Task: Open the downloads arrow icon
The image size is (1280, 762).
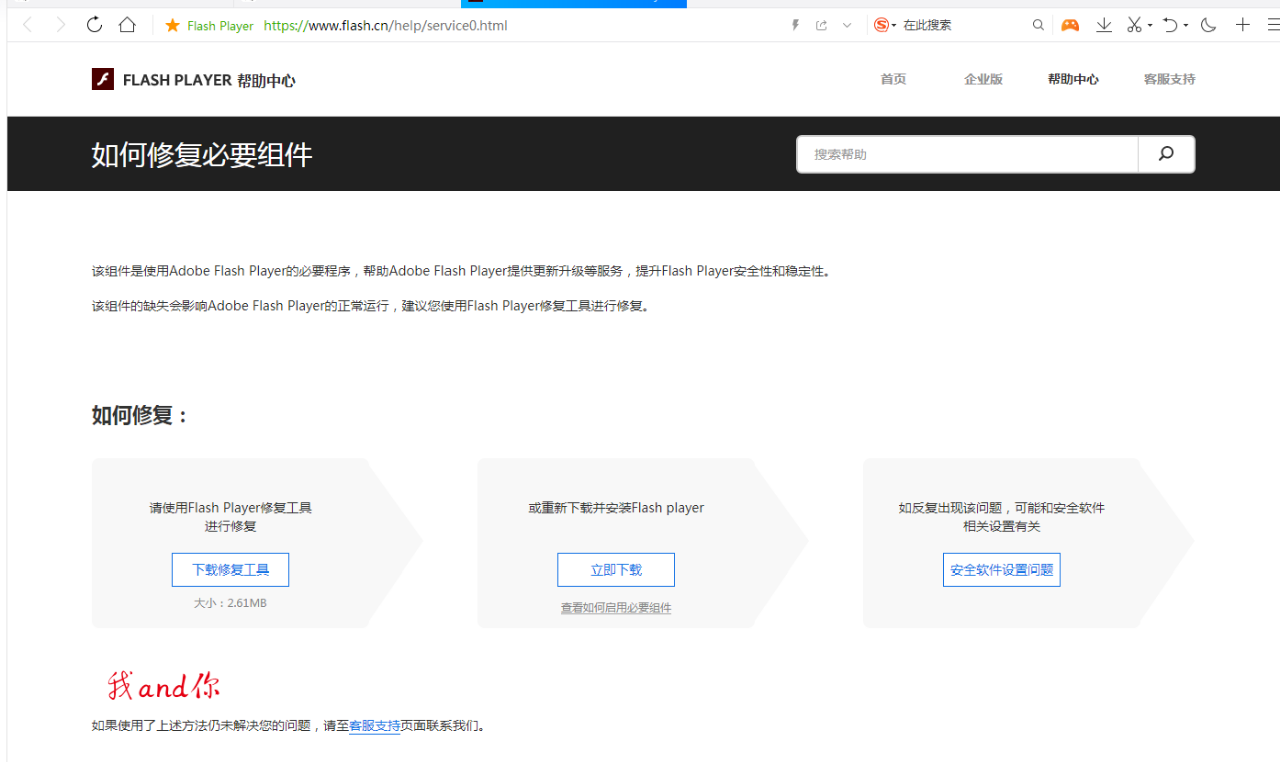Action: [x=1104, y=25]
